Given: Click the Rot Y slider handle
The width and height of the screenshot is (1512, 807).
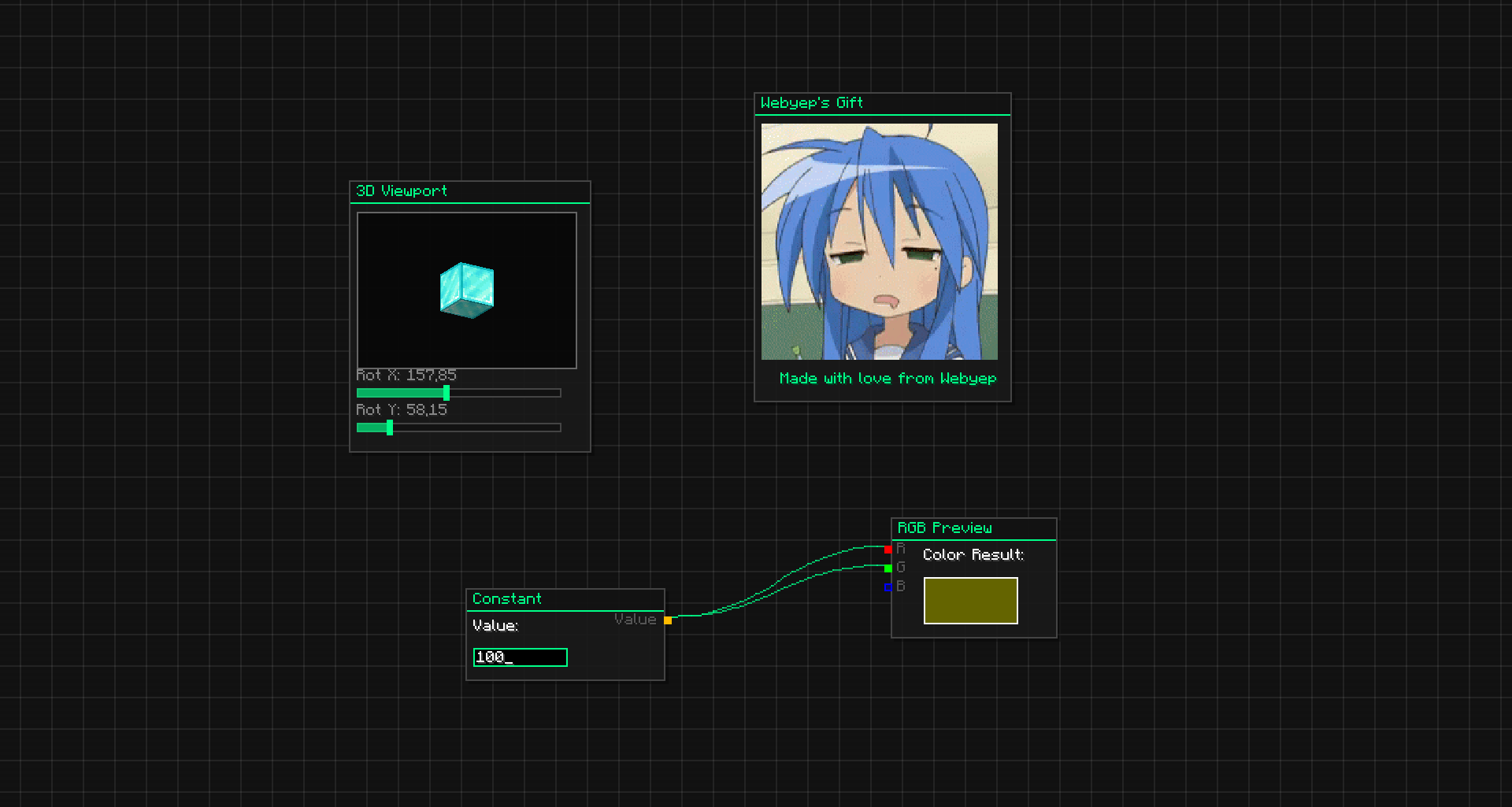Looking at the screenshot, I should point(390,428).
